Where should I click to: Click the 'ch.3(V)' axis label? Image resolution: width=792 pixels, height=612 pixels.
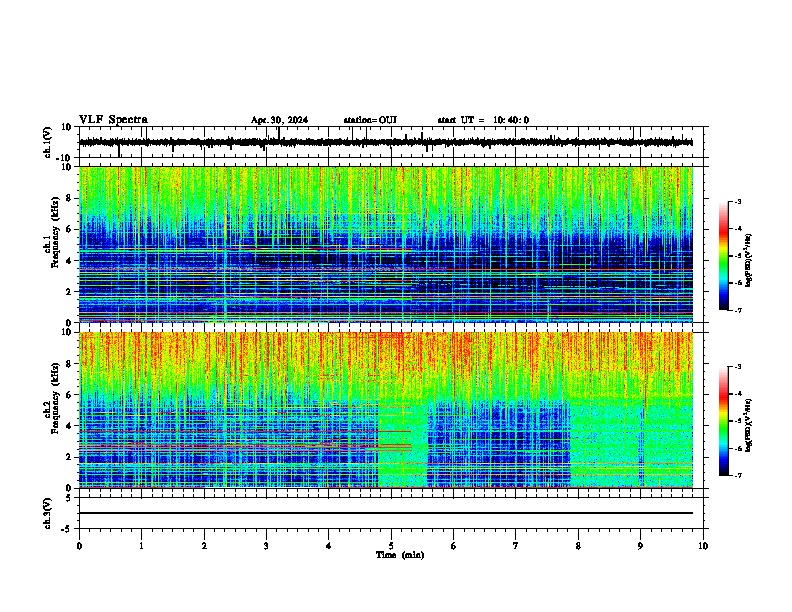point(48,513)
